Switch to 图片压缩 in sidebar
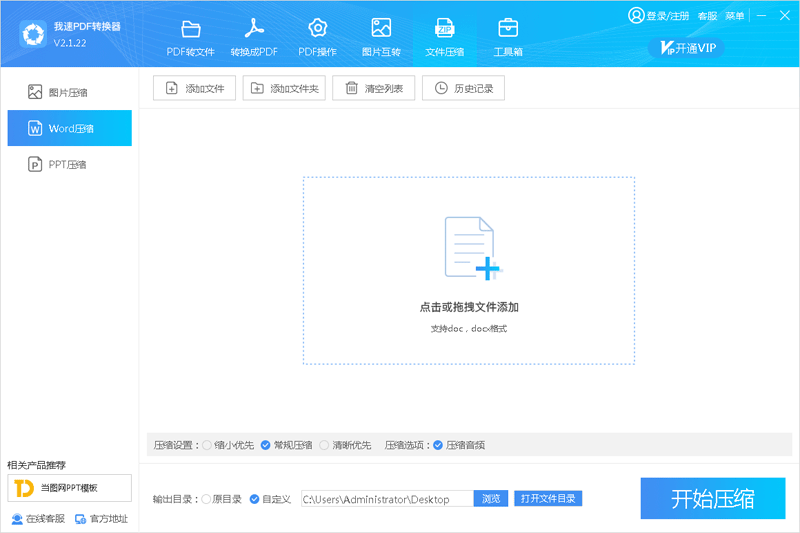Screen dimensions: 800x533 point(68,92)
